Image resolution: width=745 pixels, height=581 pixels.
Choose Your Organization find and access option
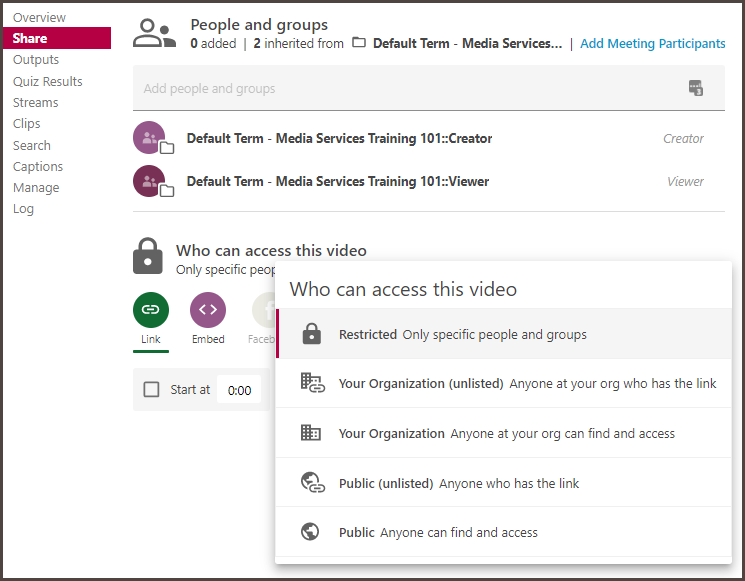[506, 433]
